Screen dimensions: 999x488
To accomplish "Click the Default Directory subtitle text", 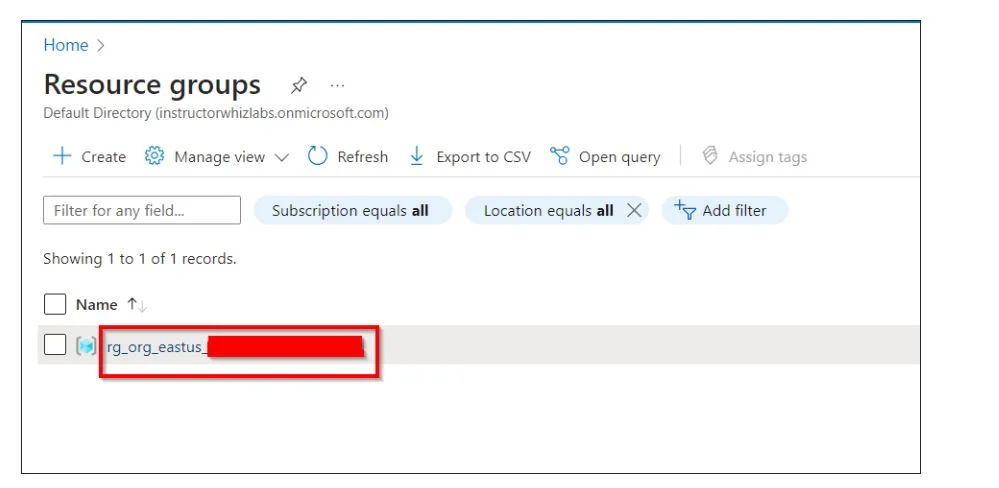I will click(x=216, y=113).
